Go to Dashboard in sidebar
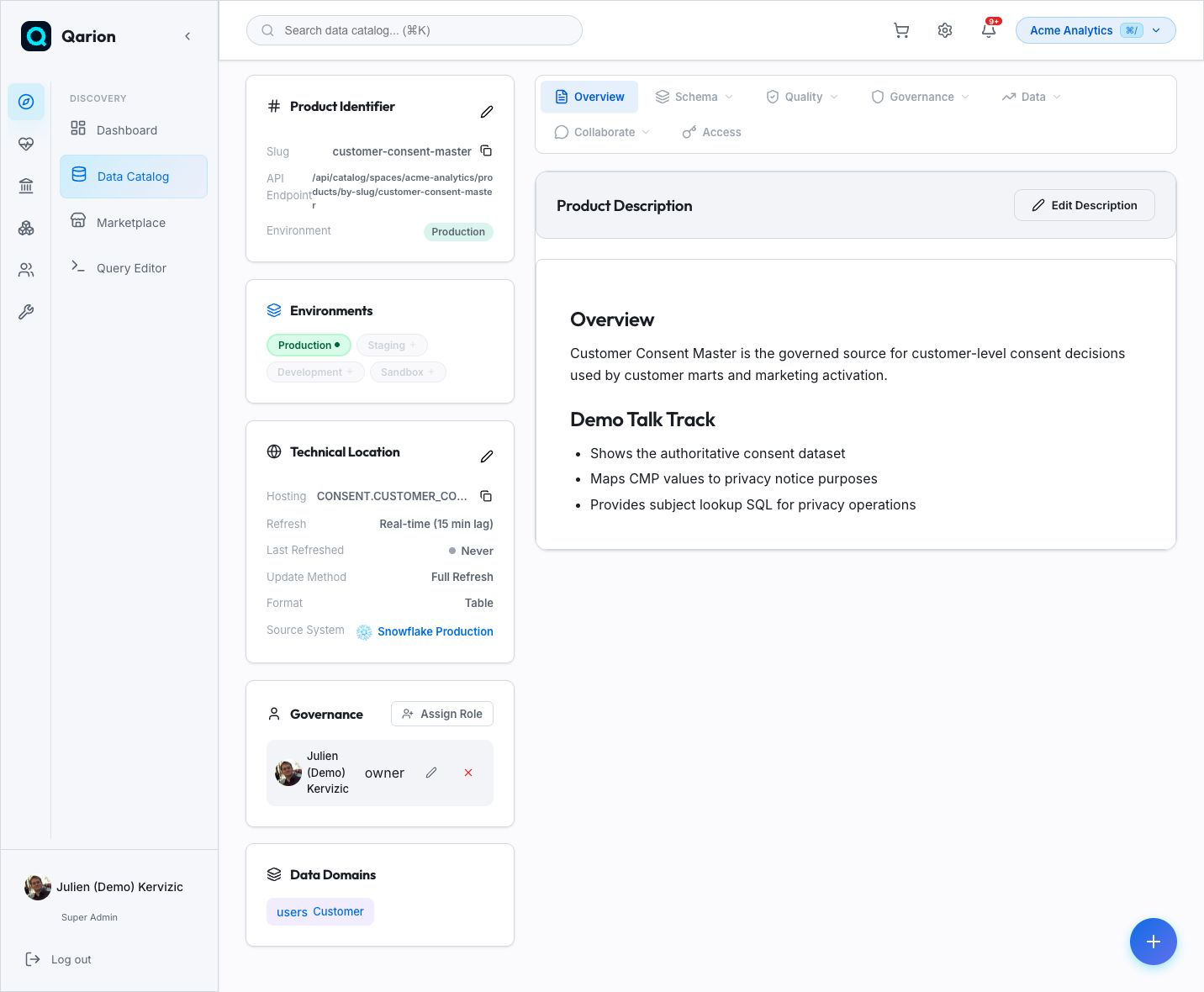1204x992 pixels. tap(134, 130)
